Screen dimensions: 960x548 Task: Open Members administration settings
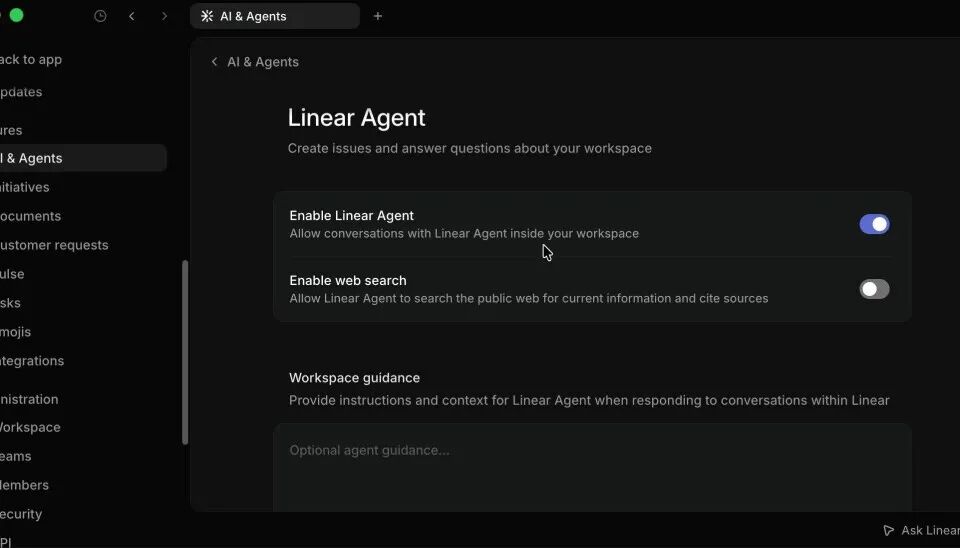(x=24, y=485)
